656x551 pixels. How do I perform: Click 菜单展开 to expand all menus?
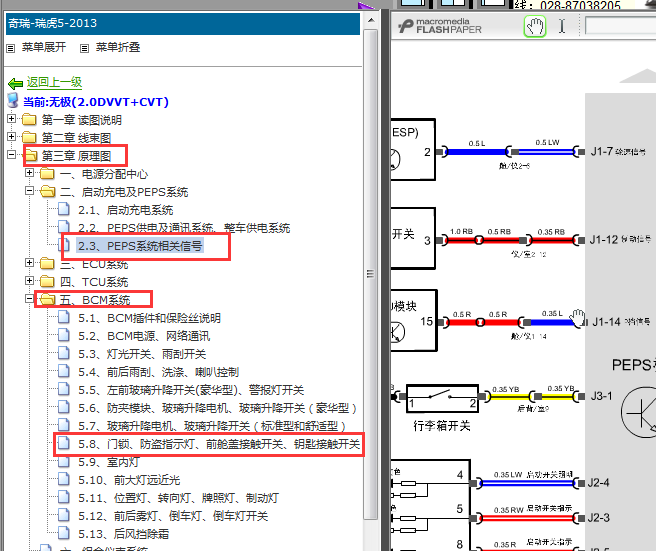coord(44,47)
